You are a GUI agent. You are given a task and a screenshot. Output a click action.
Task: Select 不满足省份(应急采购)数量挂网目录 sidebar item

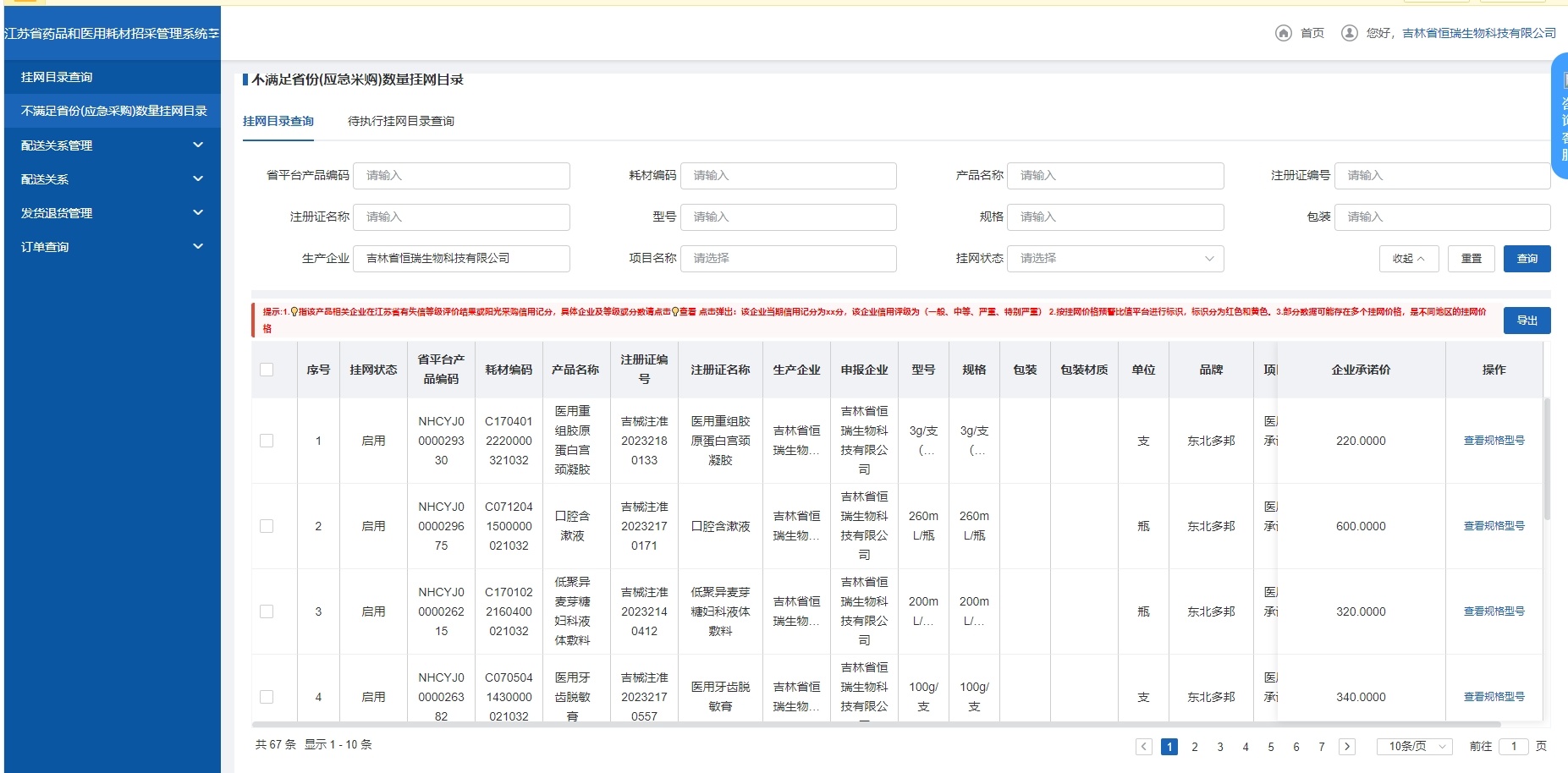pos(113,111)
